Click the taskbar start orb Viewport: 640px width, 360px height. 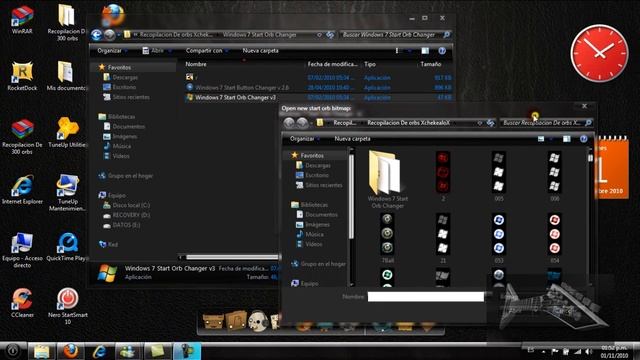(x=12, y=350)
